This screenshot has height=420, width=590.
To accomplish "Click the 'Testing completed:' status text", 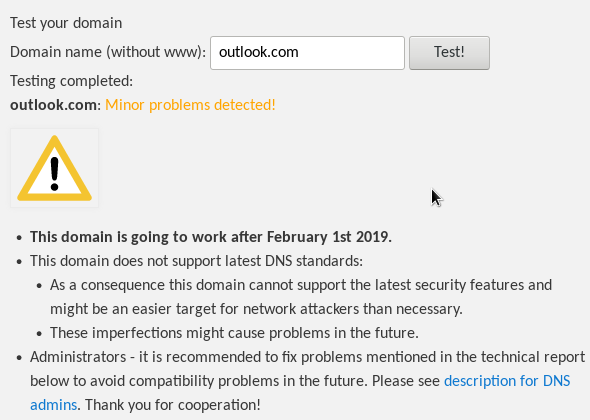I will (x=71, y=81).
